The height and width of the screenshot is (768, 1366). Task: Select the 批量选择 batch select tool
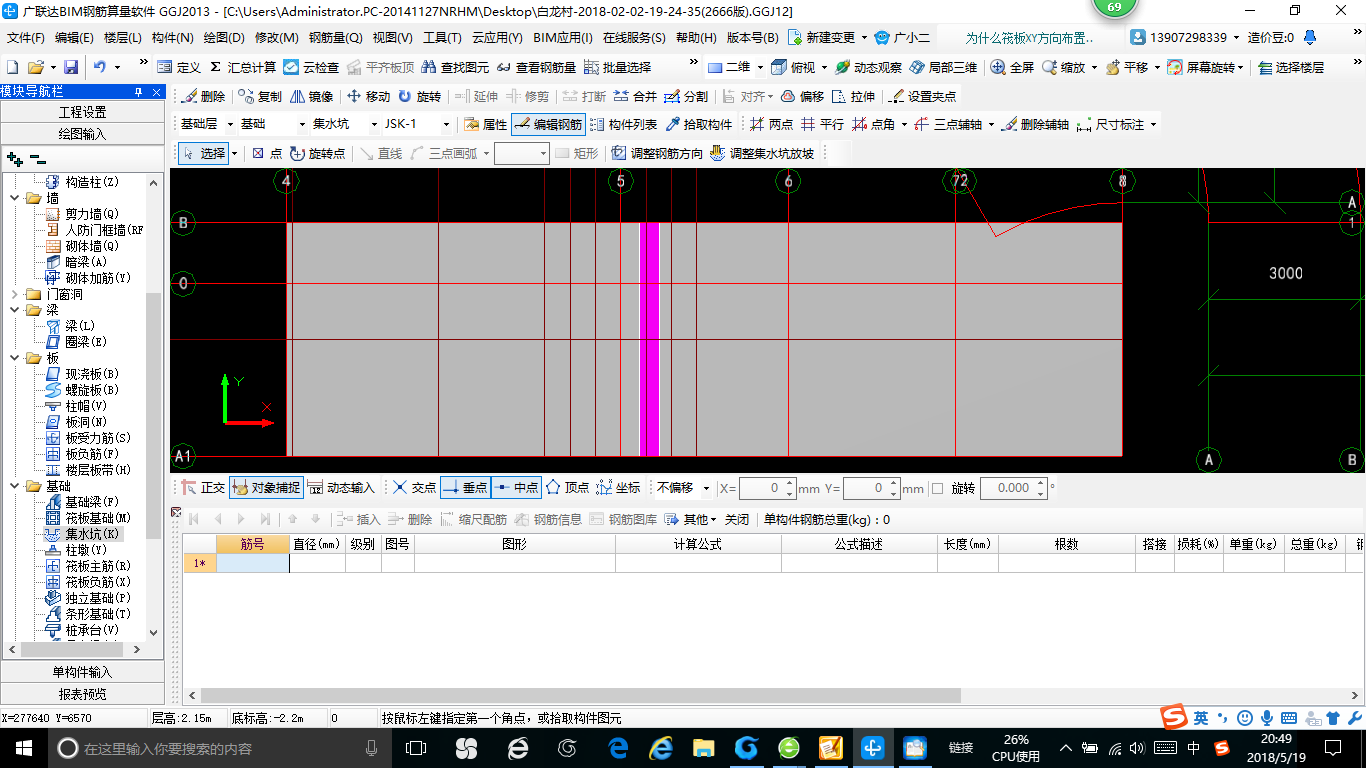click(617, 67)
